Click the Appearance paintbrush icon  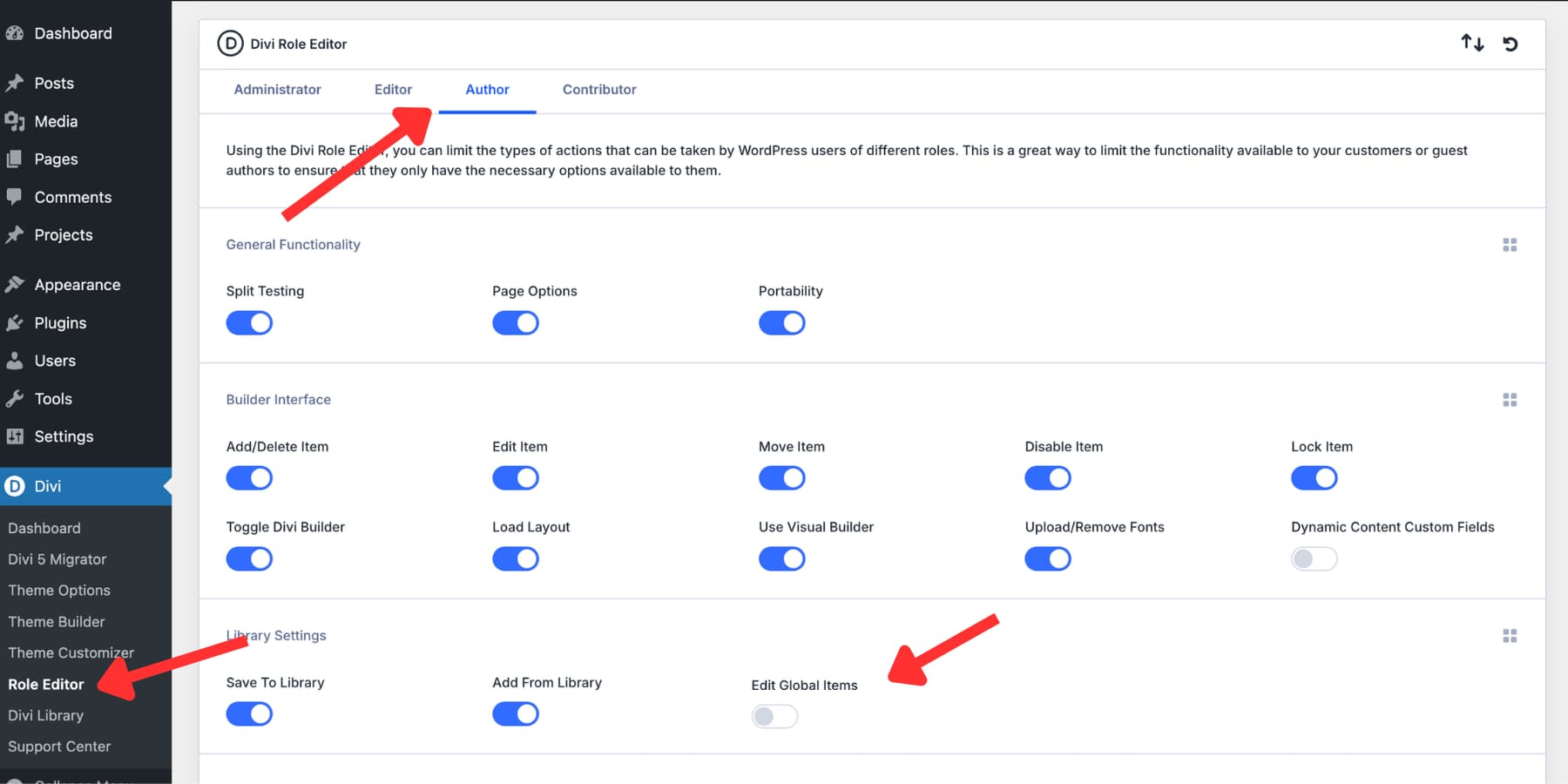(16, 284)
